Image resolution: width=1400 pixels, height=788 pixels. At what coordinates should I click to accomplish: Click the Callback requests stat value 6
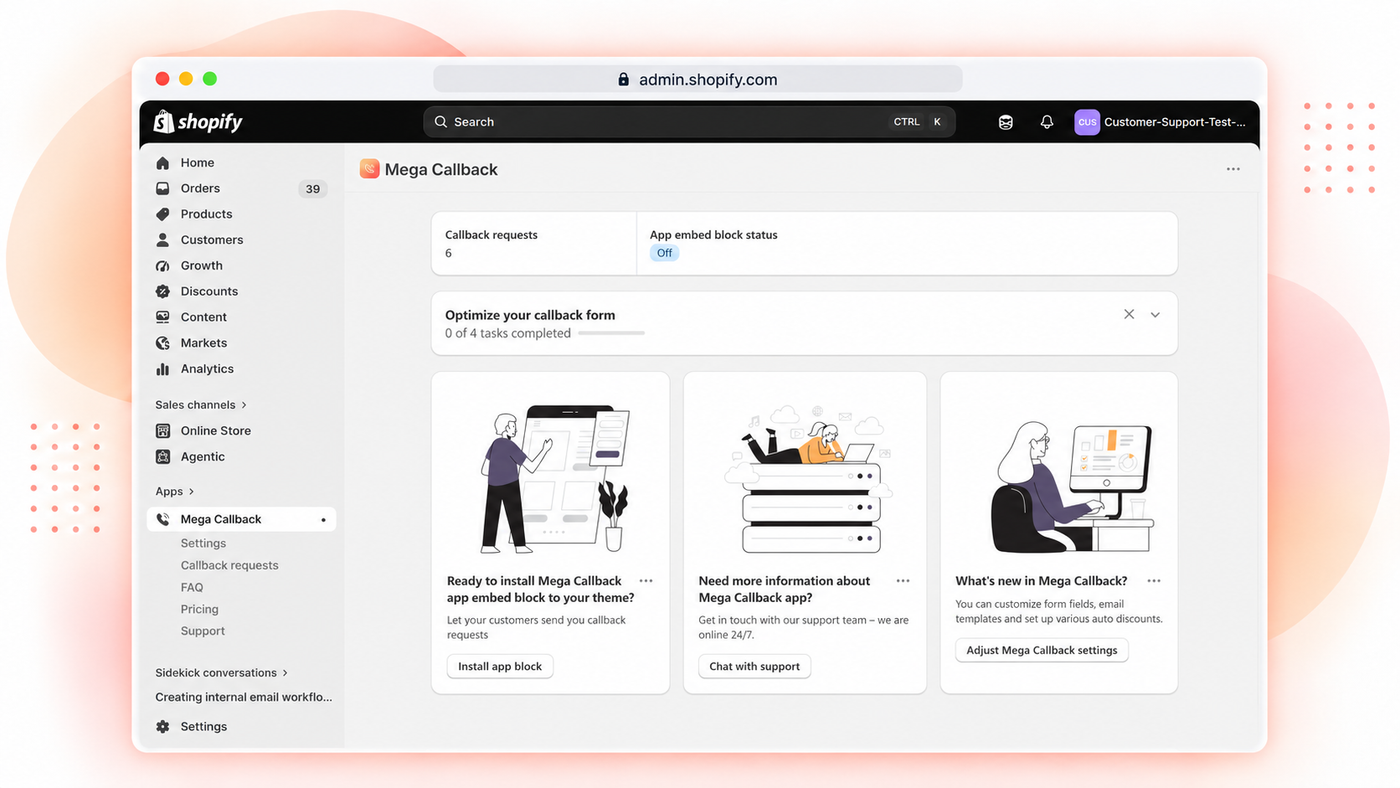pyautogui.click(x=448, y=253)
